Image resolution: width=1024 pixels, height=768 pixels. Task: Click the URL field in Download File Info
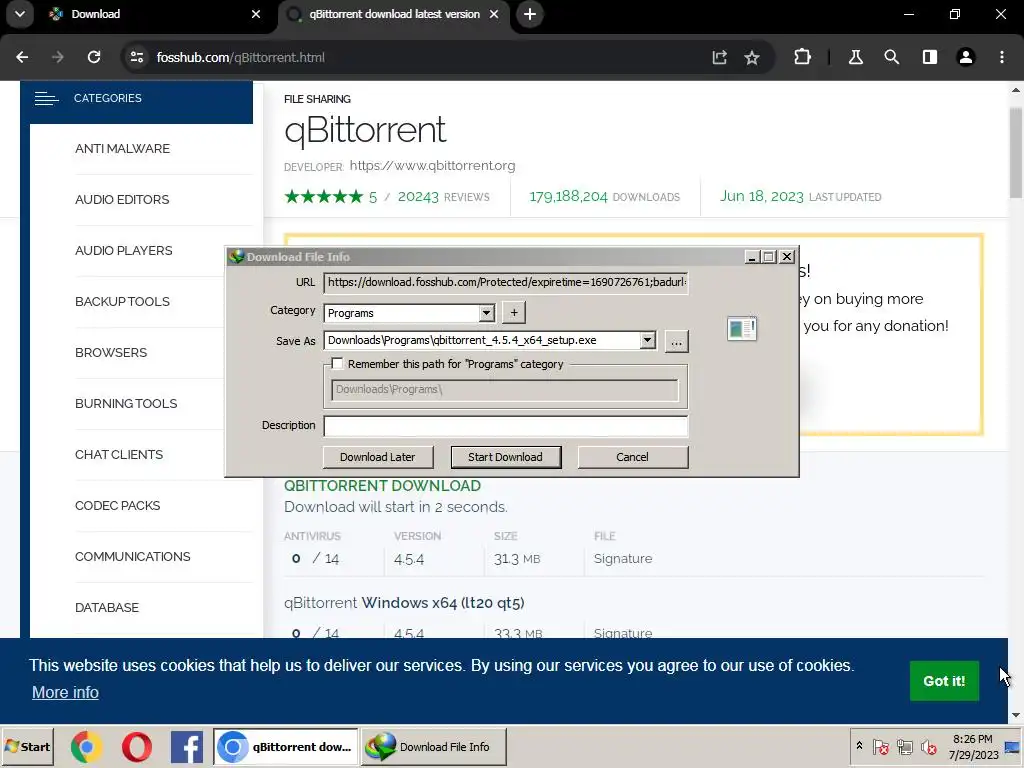point(505,282)
